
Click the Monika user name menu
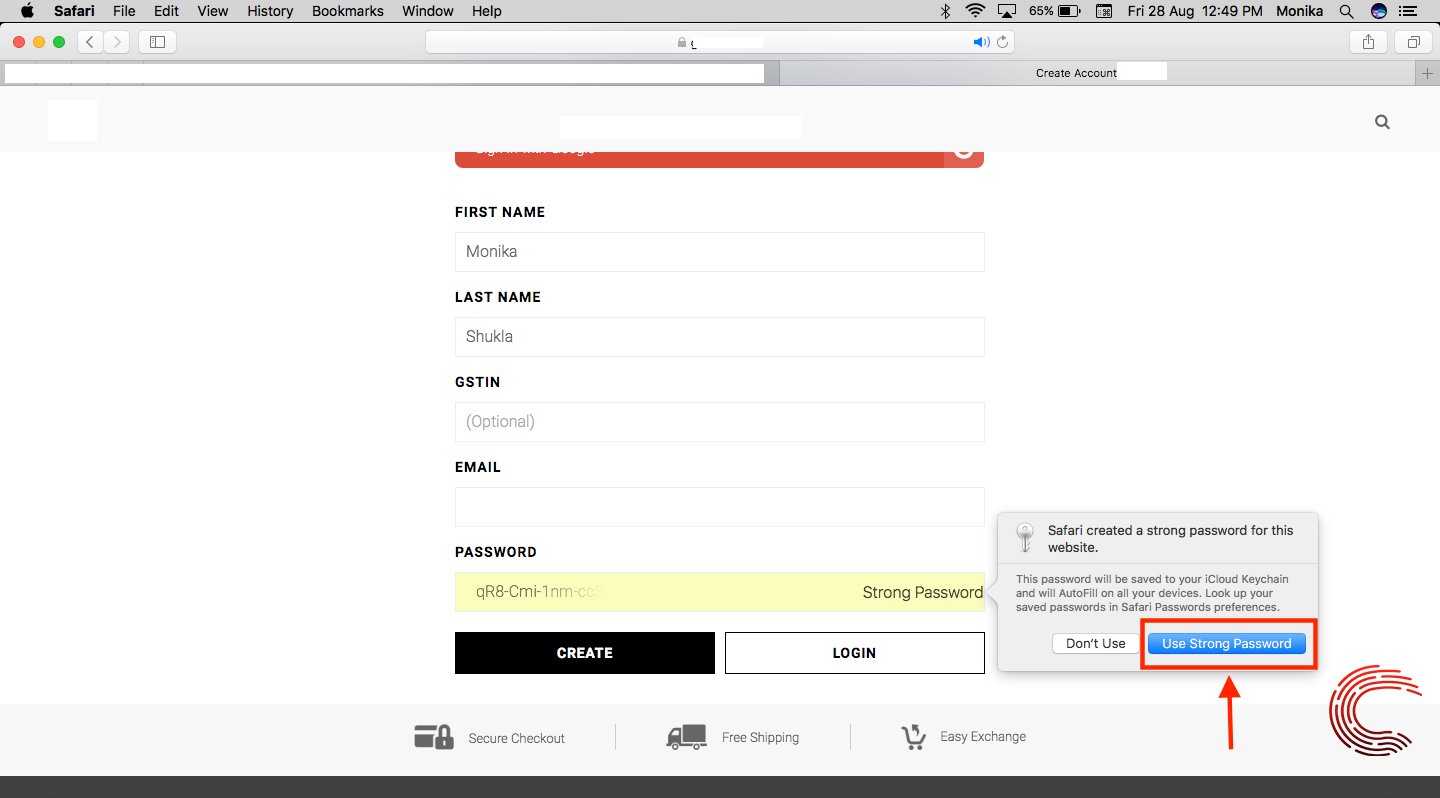click(1299, 11)
